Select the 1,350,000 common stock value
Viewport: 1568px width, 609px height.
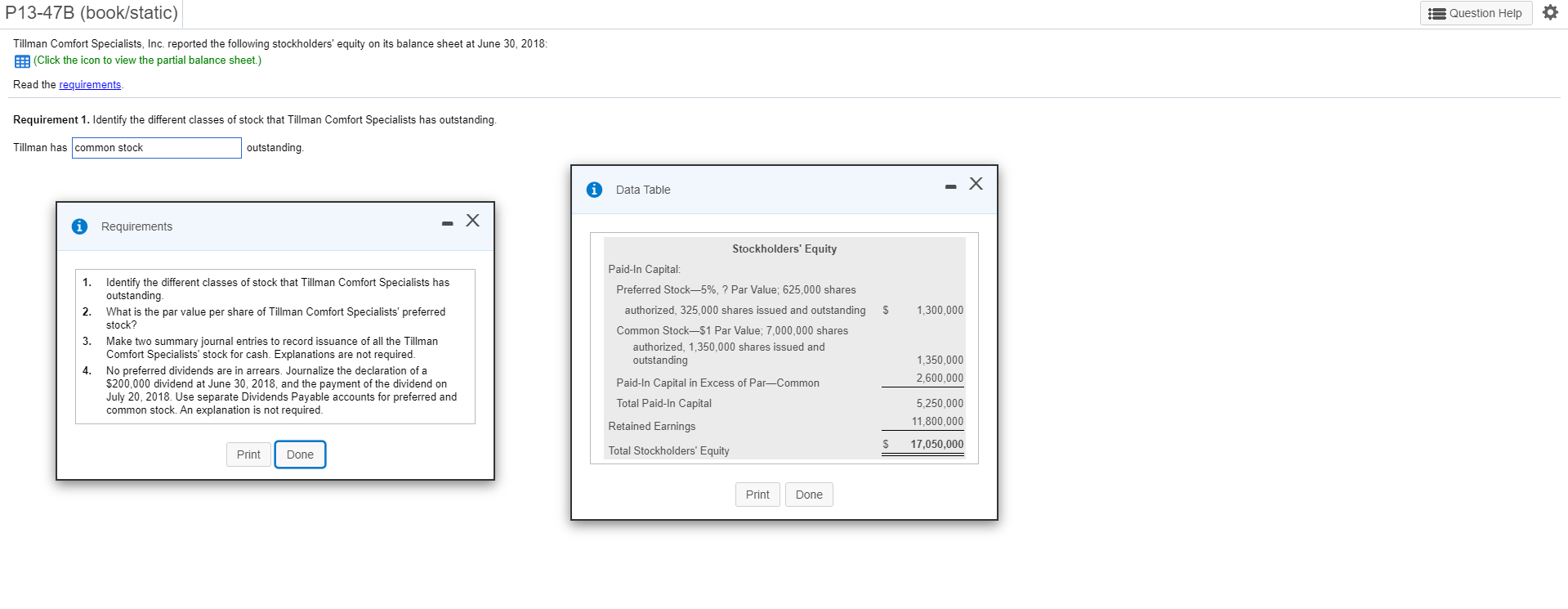point(940,360)
